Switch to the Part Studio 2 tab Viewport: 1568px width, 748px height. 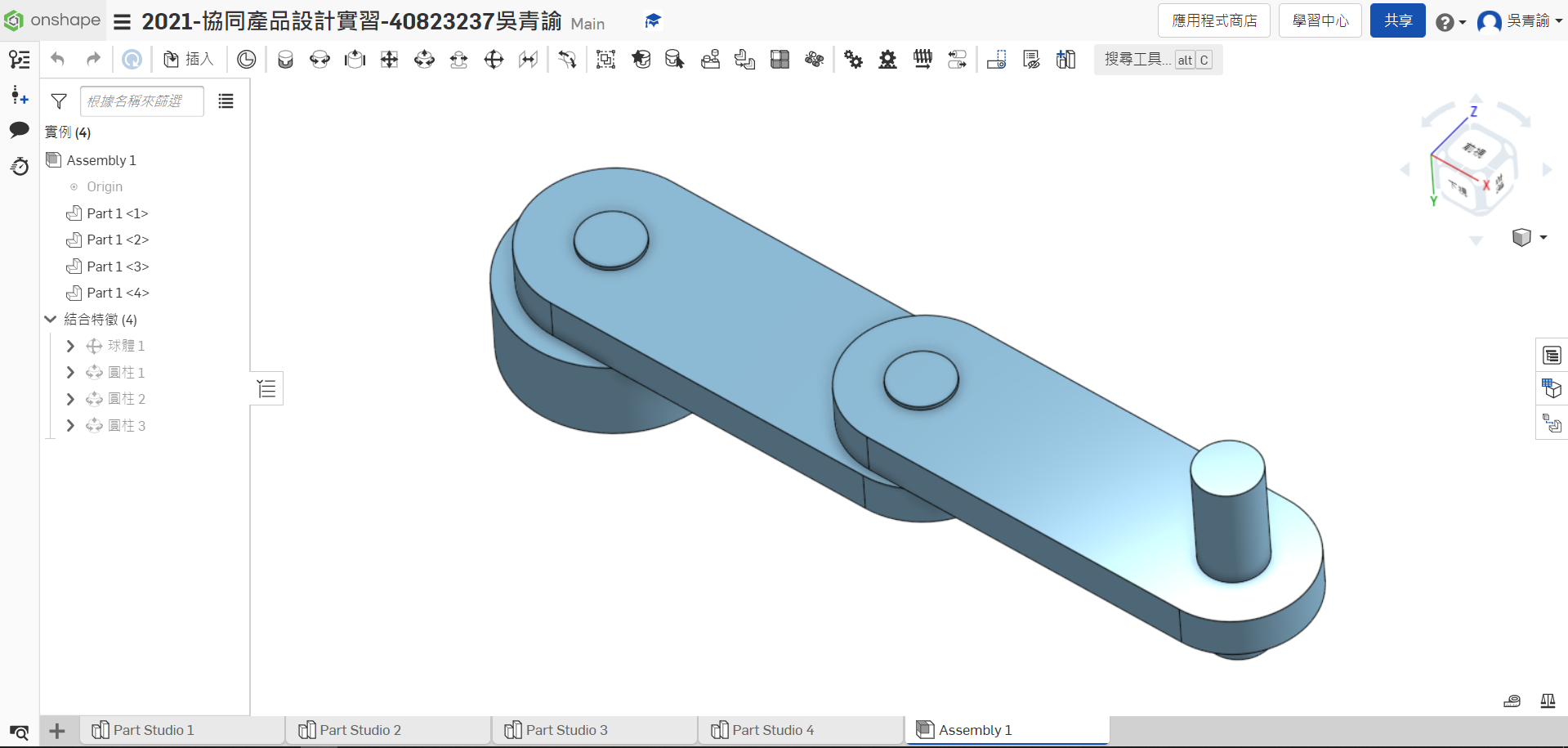click(360, 730)
